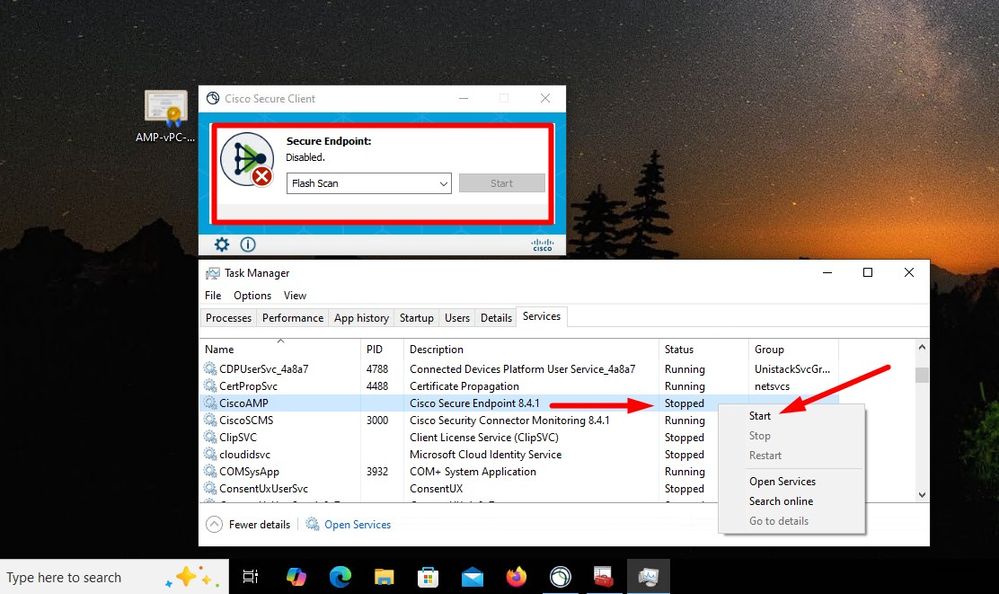Viewport: 999px width, 594px height.
Task: Click gear icon beside CiscoSCMS service
Action: (x=210, y=421)
